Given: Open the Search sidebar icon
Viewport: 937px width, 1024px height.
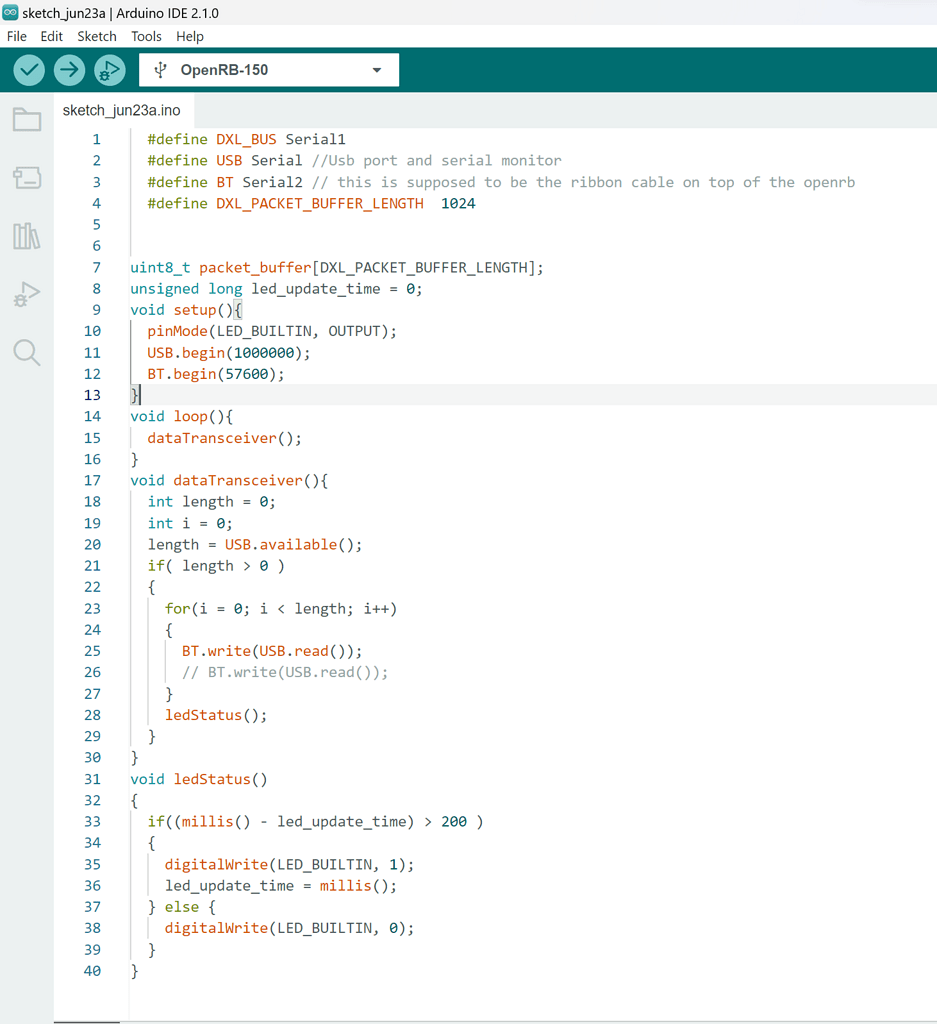Looking at the screenshot, I should click(26, 353).
